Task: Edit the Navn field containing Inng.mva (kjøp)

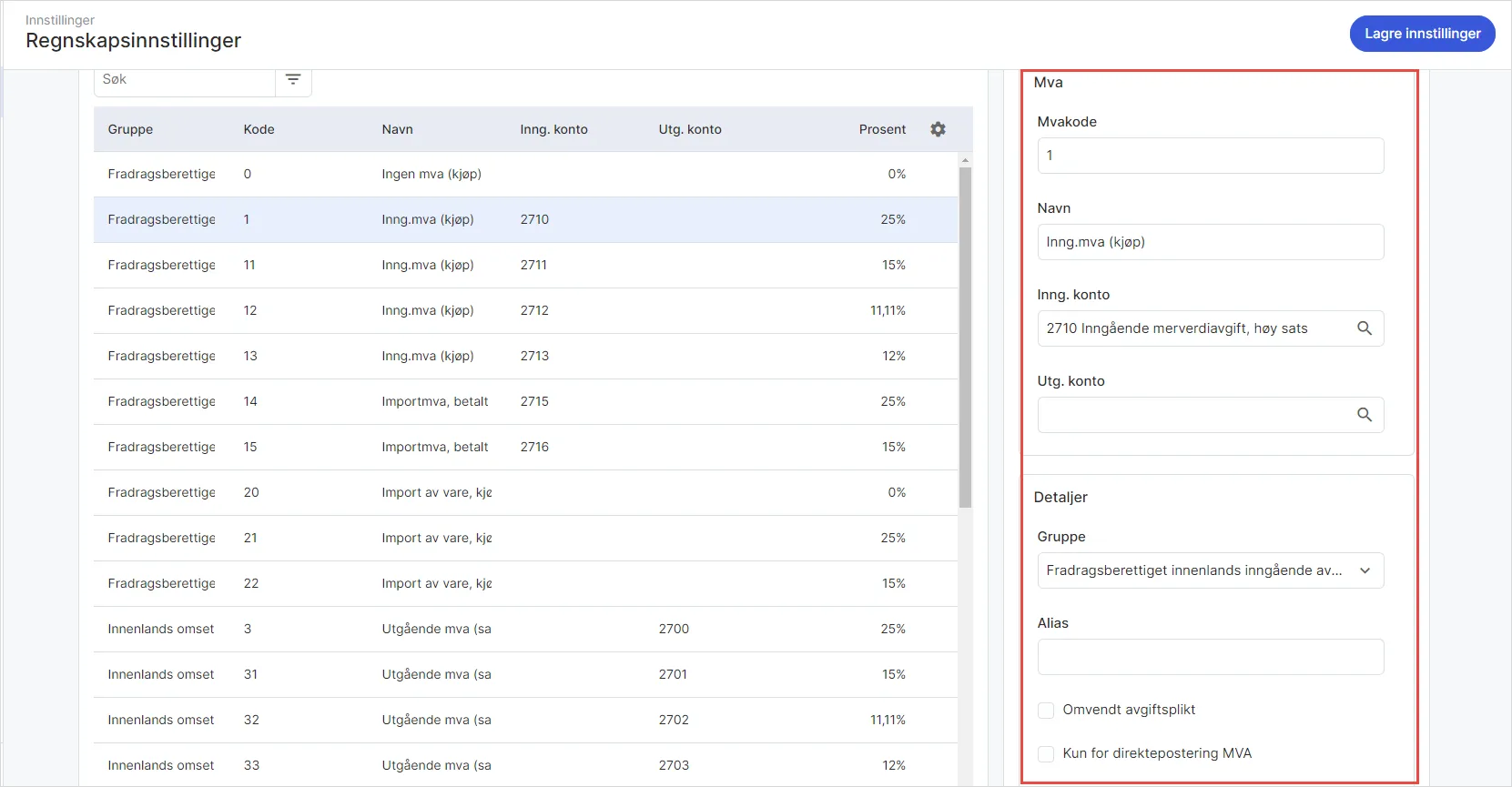Action: (1211, 242)
